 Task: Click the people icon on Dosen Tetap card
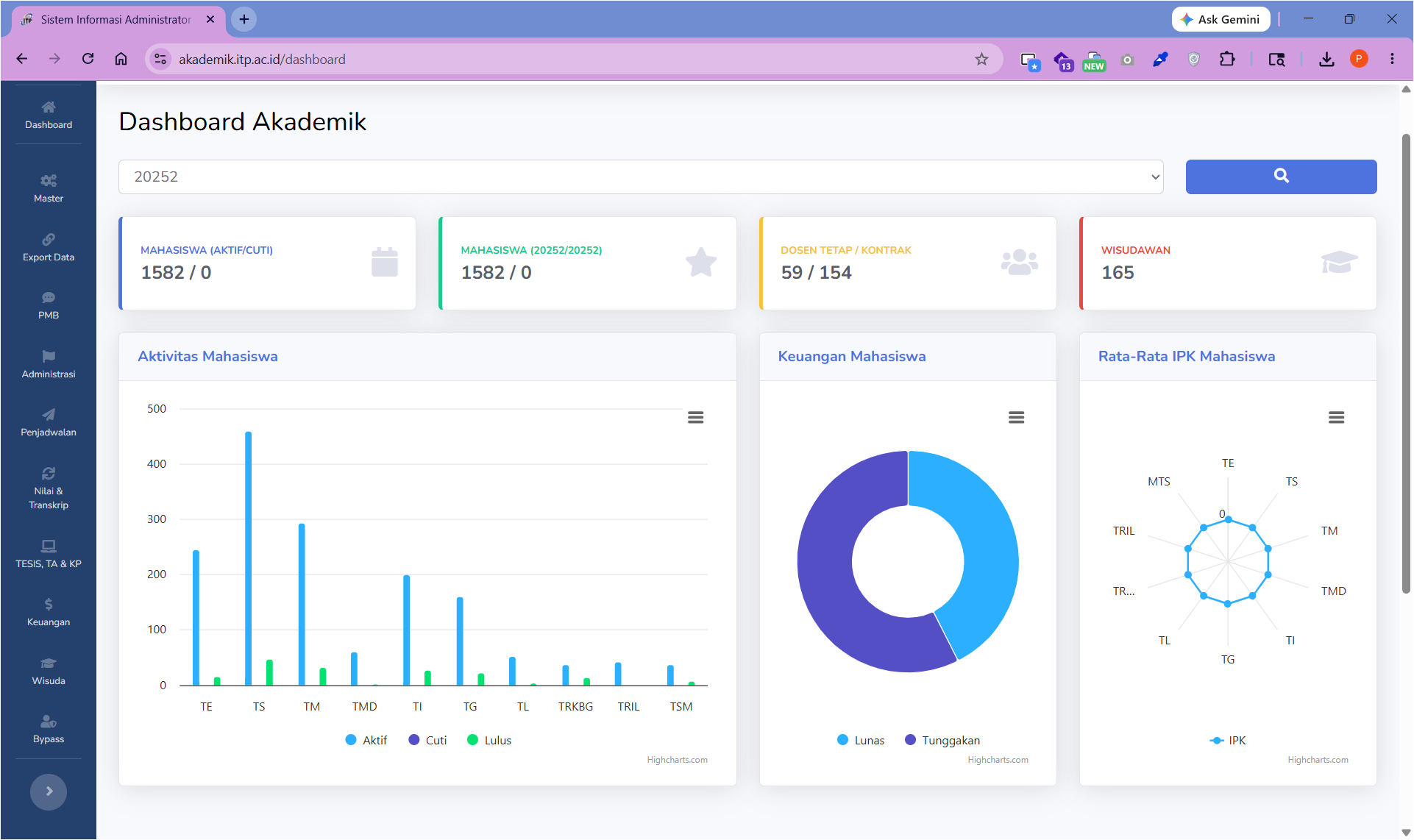pyautogui.click(x=1020, y=262)
